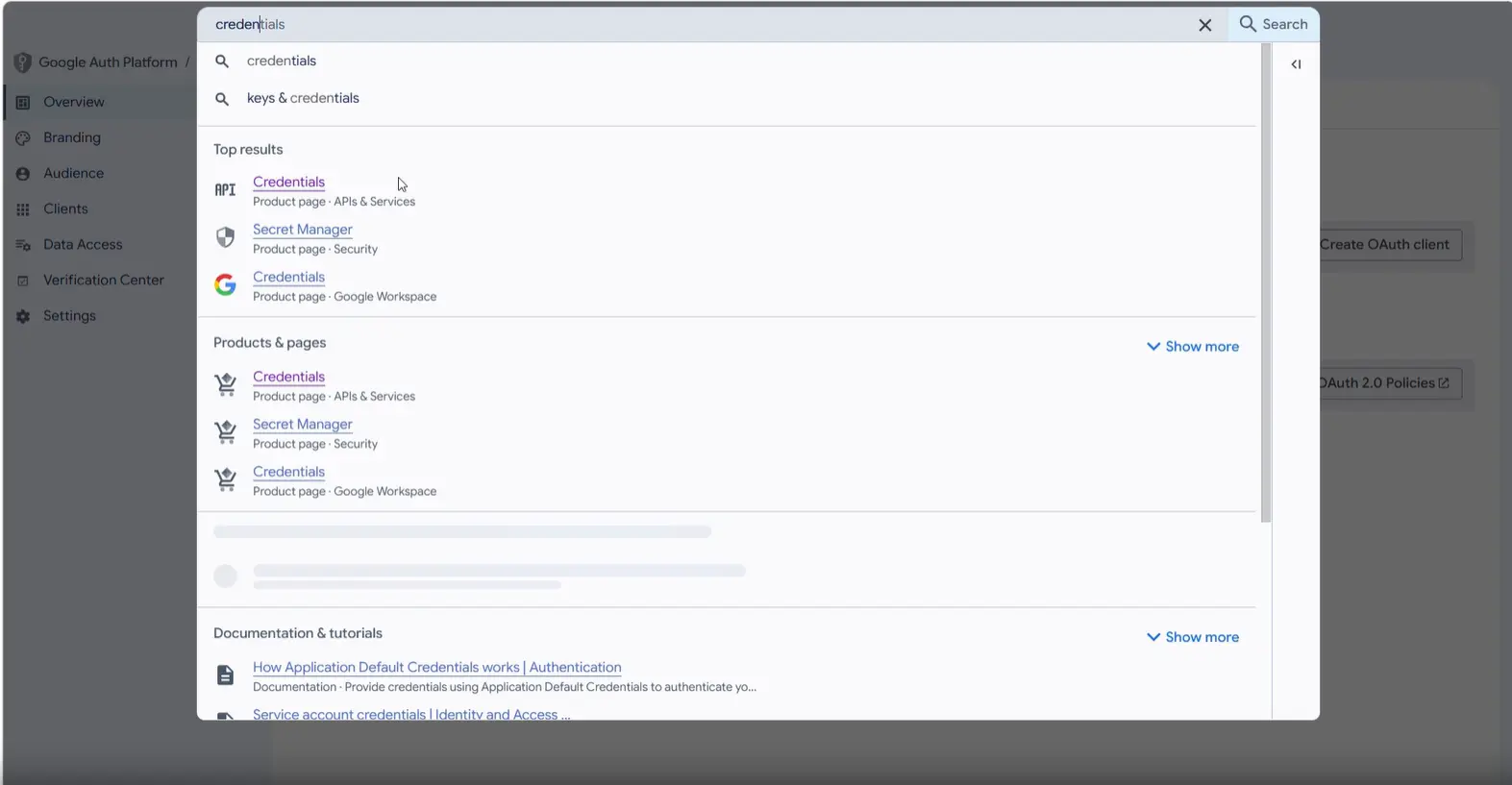Clear the search box with the X icon

point(1204,25)
